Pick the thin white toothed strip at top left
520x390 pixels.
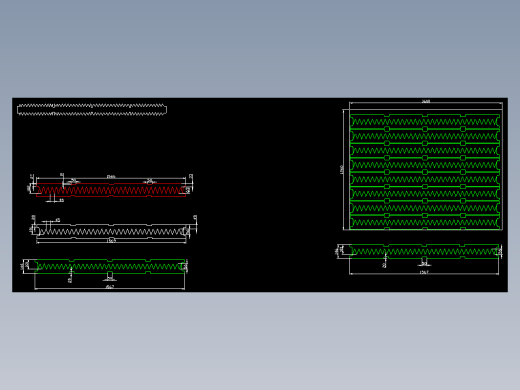pyautogui.click(x=92, y=110)
